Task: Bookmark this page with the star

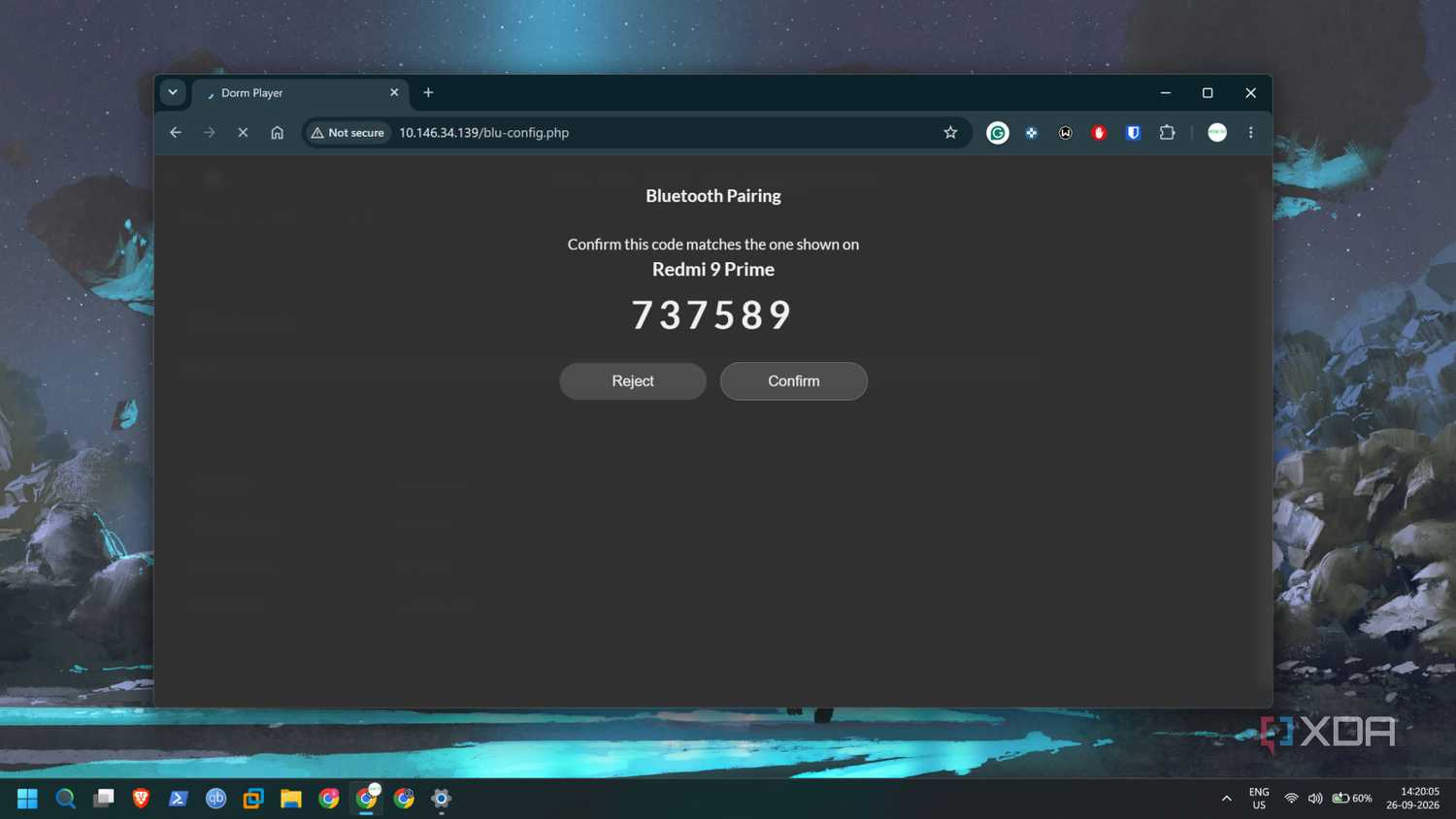Action: click(950, 133)
